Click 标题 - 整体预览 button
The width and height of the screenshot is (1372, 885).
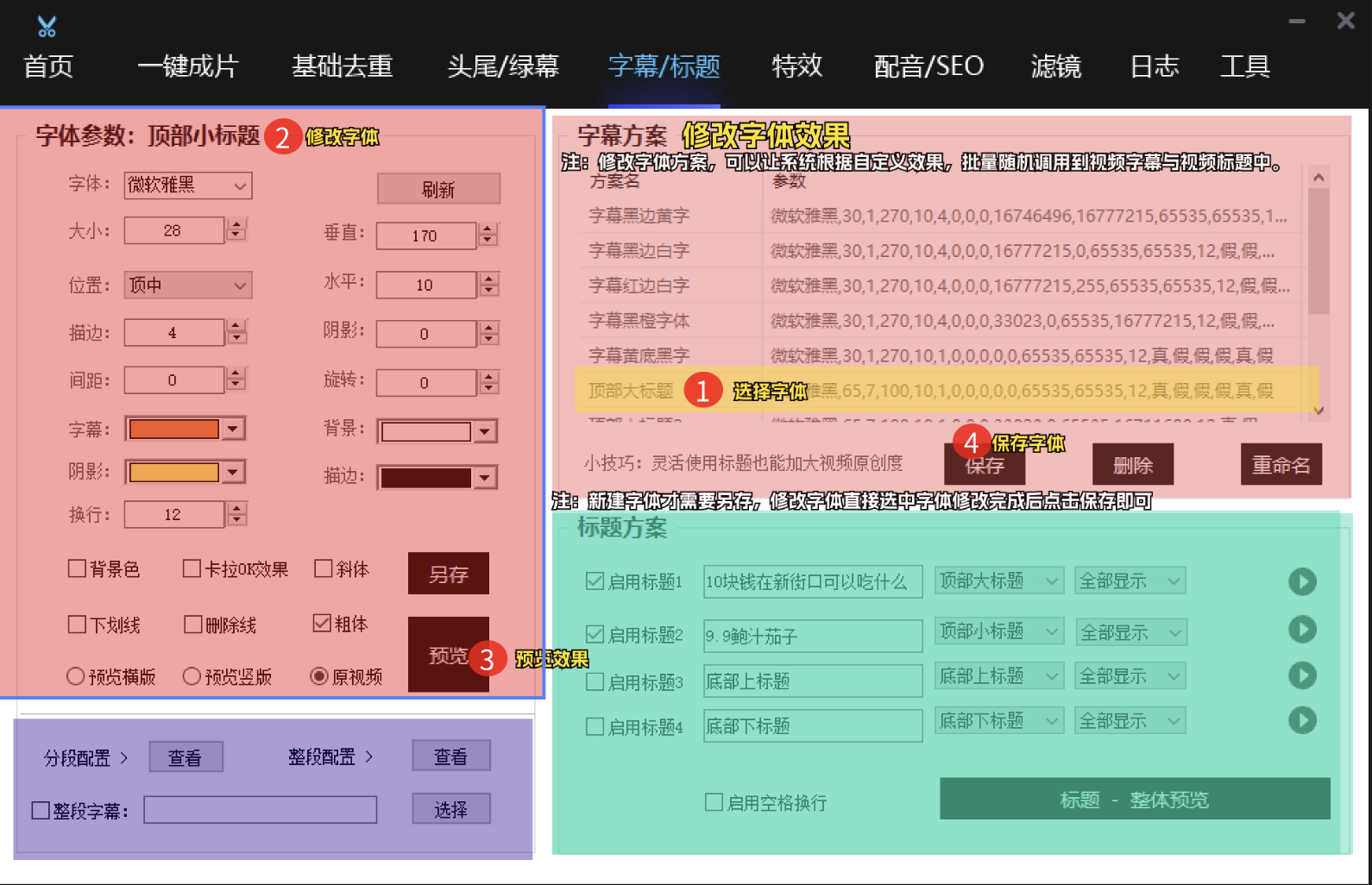tap(1135, 800)
